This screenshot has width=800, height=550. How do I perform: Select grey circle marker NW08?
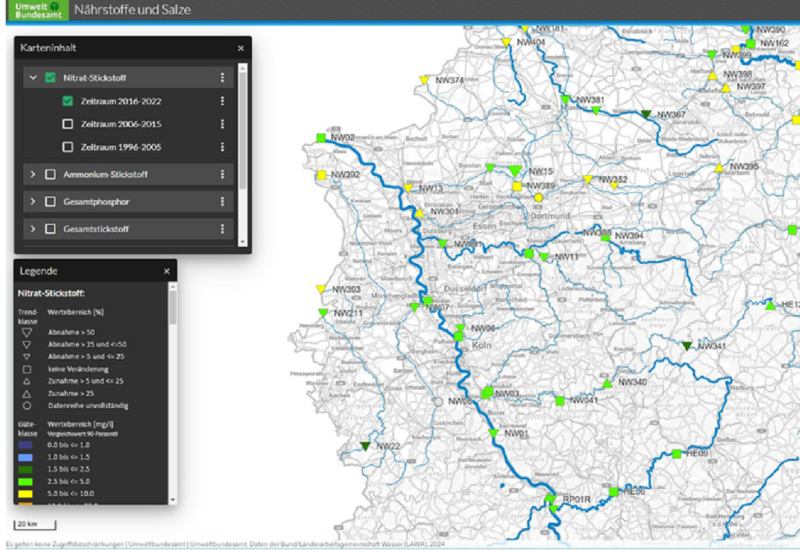click(x=438, y=402)
